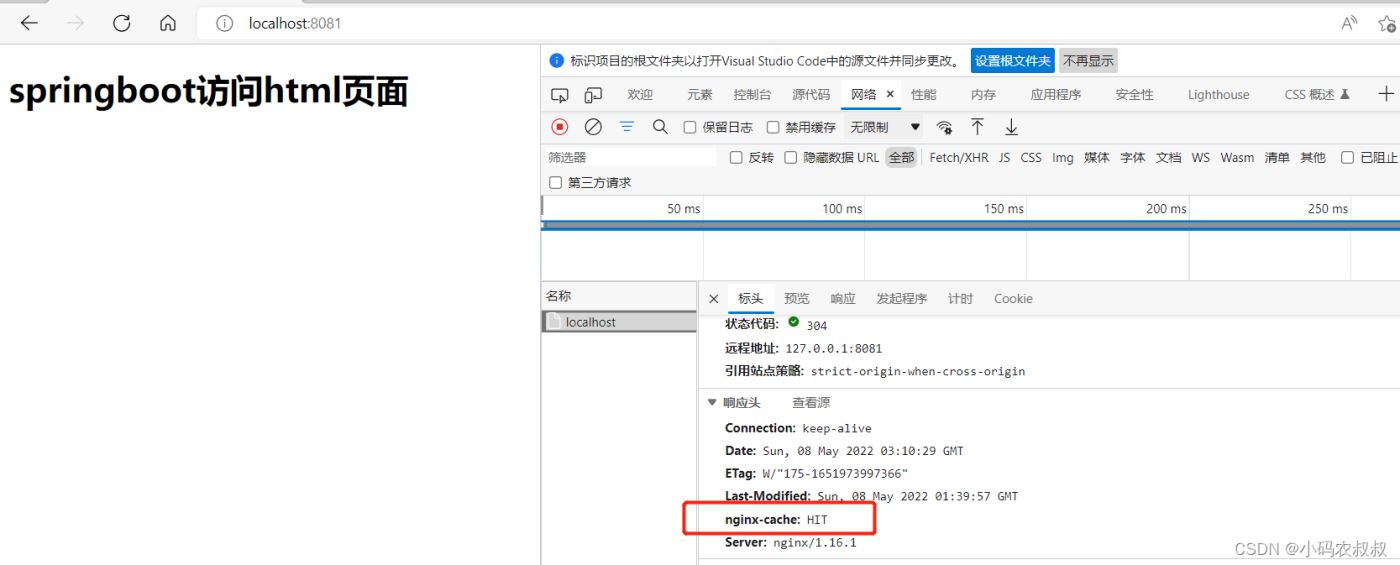Click the 筛选器 filter input field
The image size is (1400, 565).
[630, 158]
